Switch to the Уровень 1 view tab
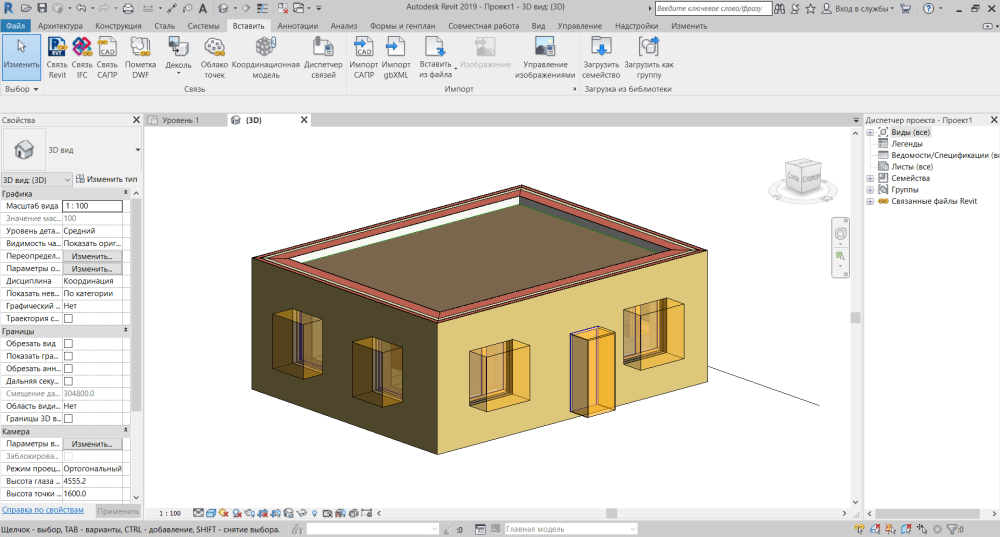Screen dimensions: 1000x537 (181, 120)
